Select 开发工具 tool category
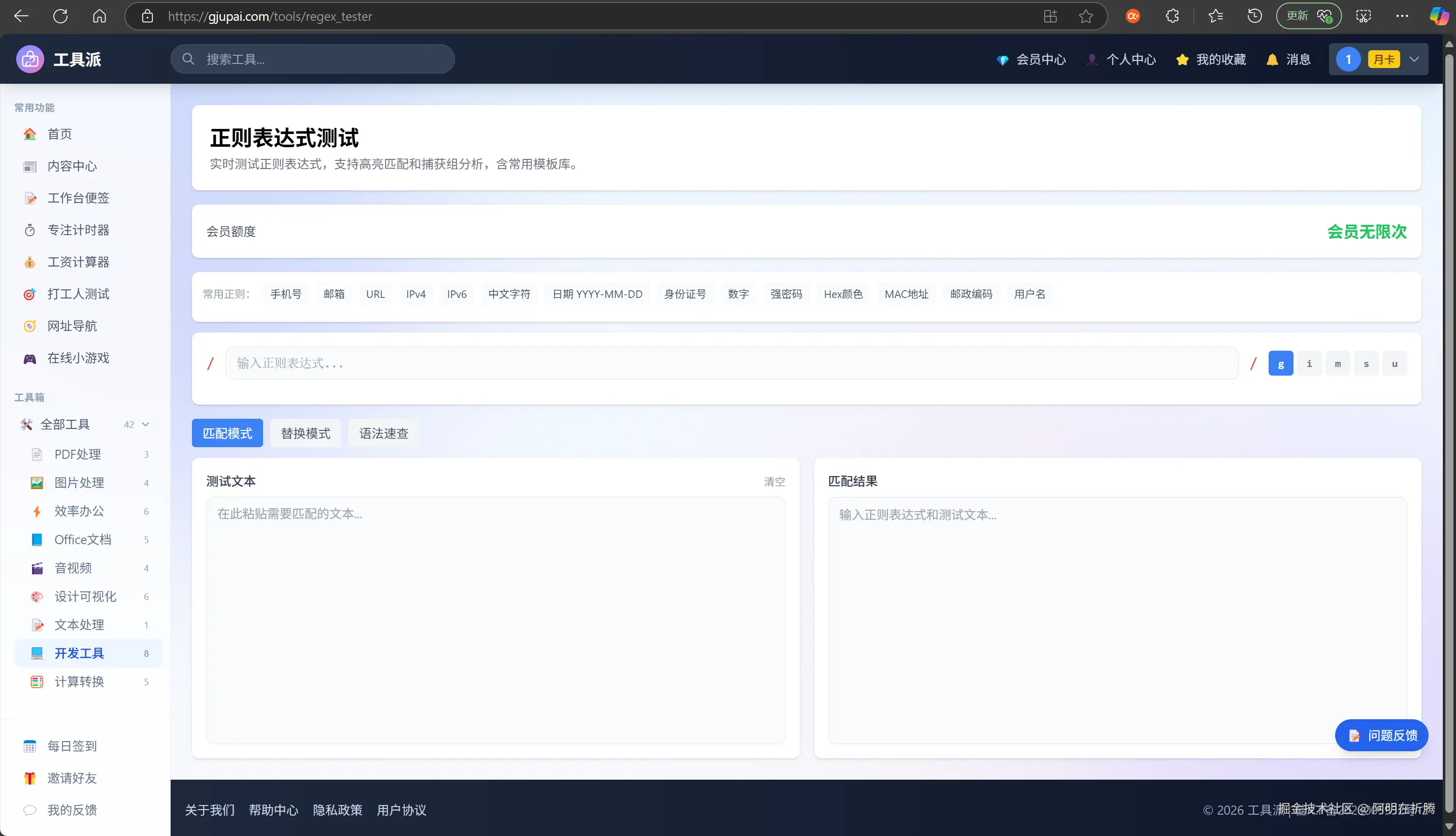The image size is (1456, 836). tap(88, 653)
